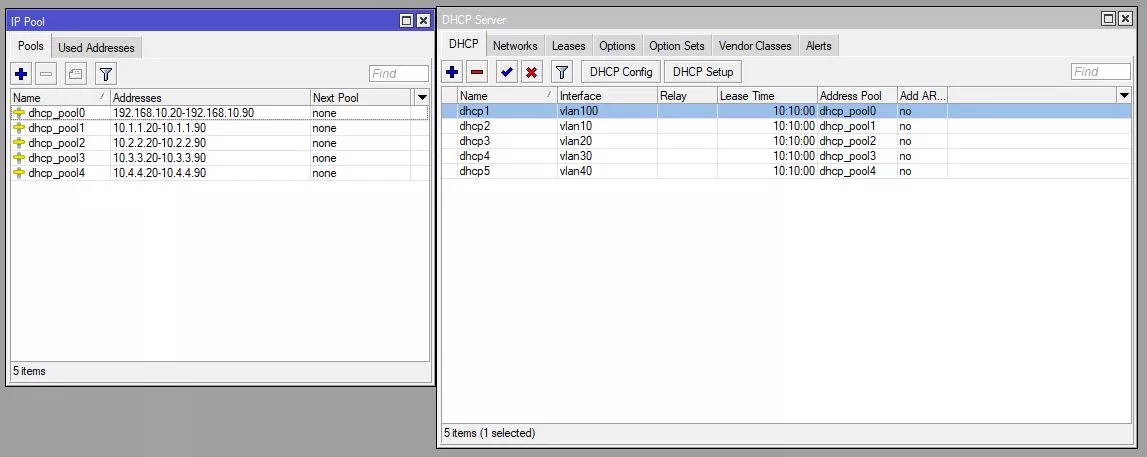The image size is (1147, 457).
Task: Enable DHCP server with blue checkmark
Action: click(x=506, y=72)
